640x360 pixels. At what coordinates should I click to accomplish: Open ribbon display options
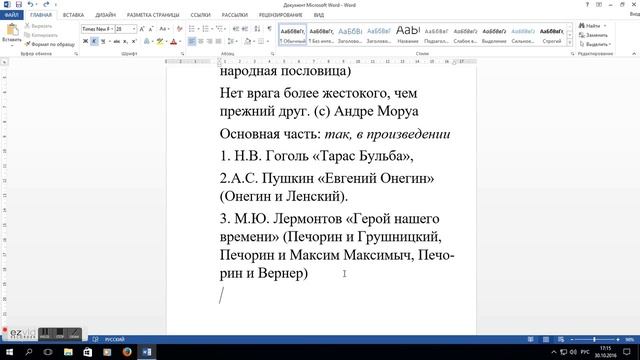pyautogui.click(x=599, y=4)
